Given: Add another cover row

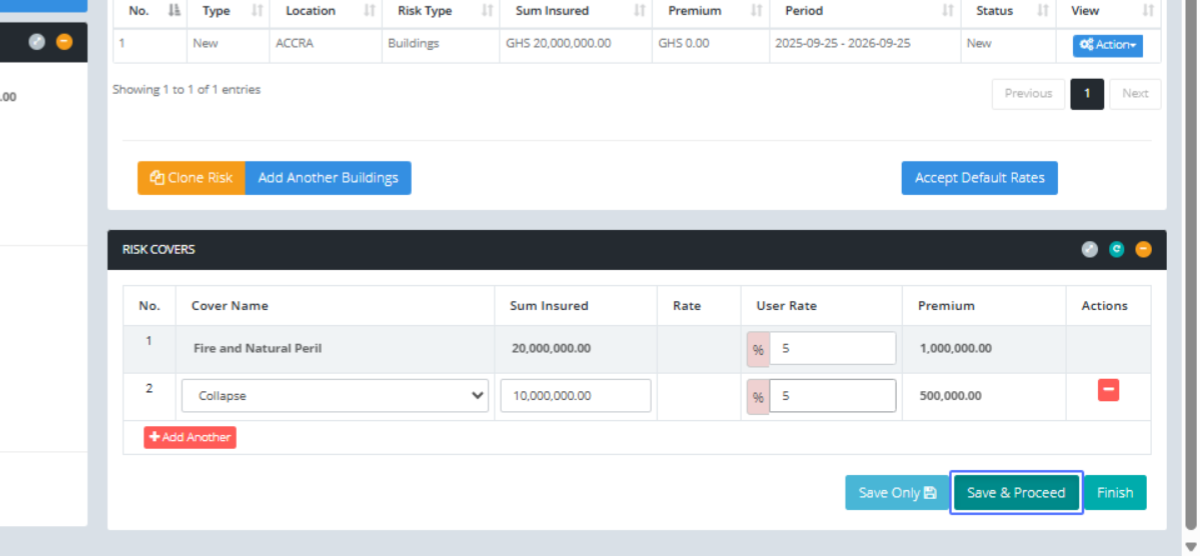Looking at the screenshot, I should [x=190, y=437].
